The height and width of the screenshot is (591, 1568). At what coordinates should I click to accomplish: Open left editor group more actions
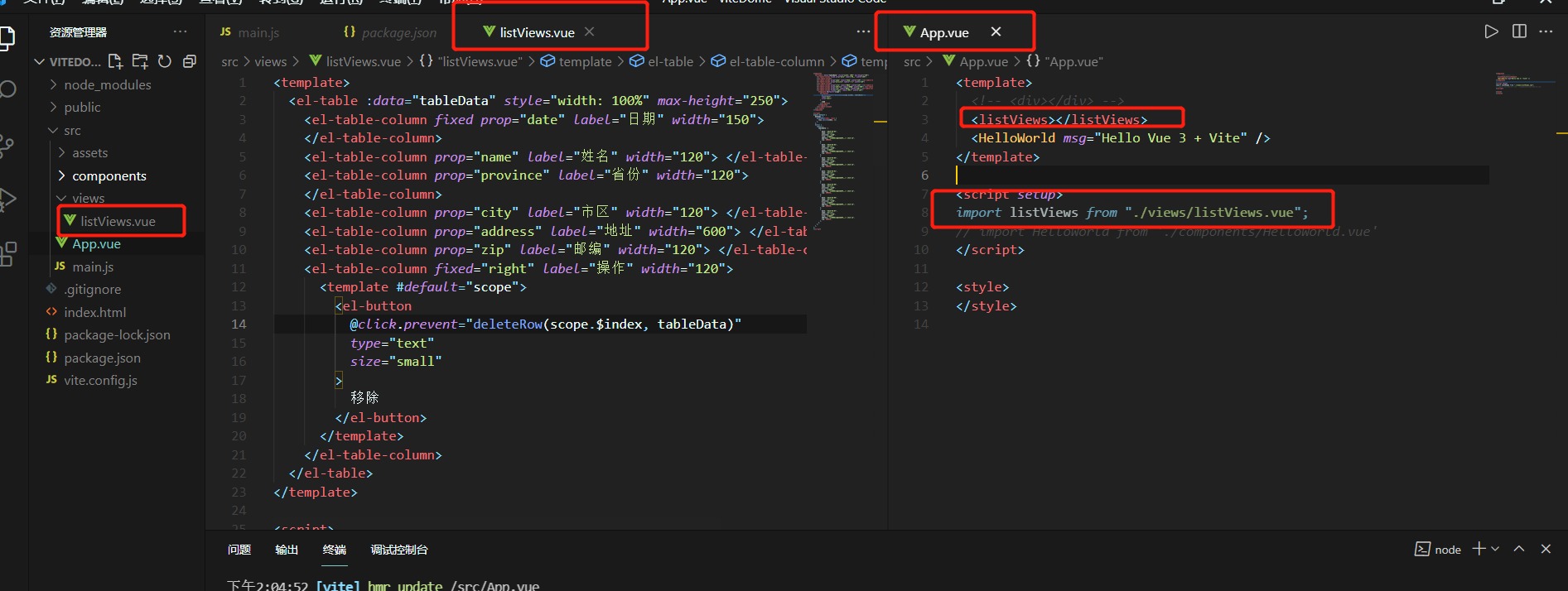tap(863, 31)
